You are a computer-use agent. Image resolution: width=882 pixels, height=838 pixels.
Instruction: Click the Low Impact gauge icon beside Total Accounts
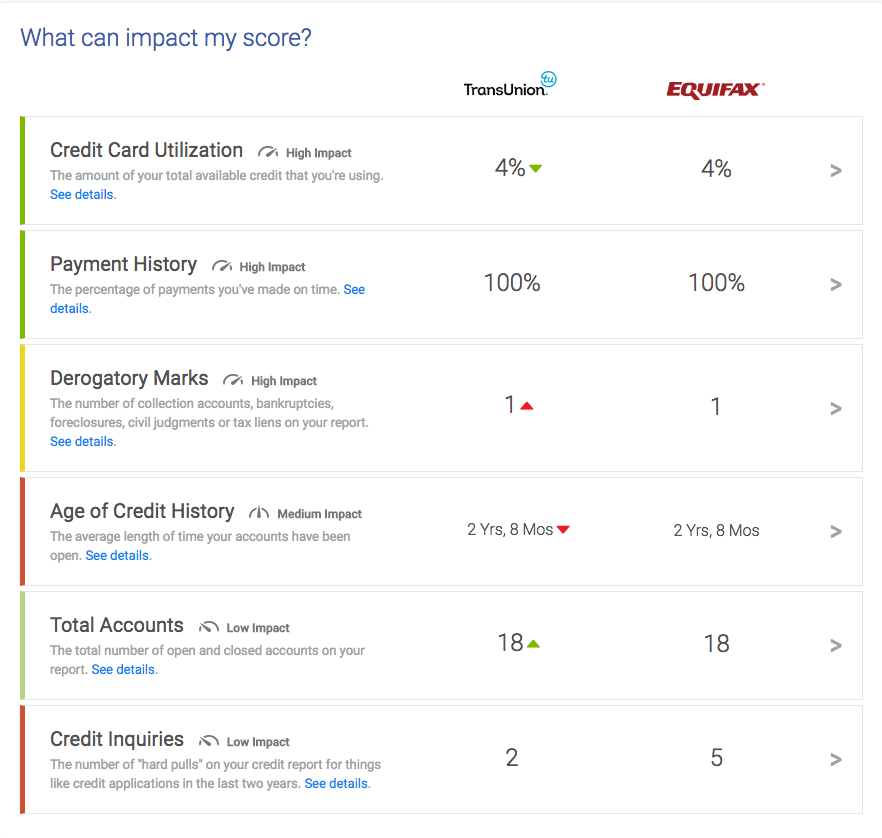(209, 627)
